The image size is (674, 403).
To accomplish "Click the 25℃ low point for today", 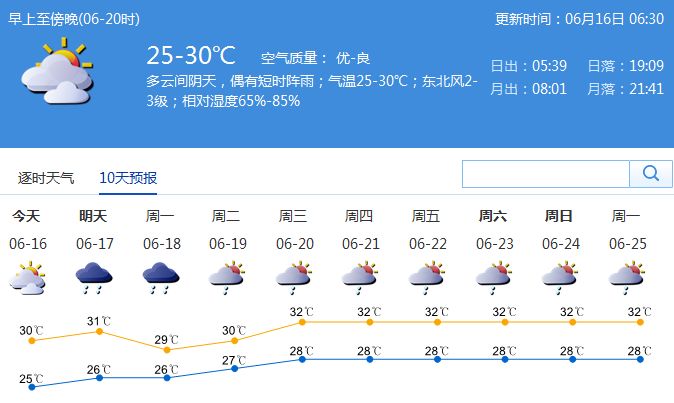I will click(x=32, y=387).
